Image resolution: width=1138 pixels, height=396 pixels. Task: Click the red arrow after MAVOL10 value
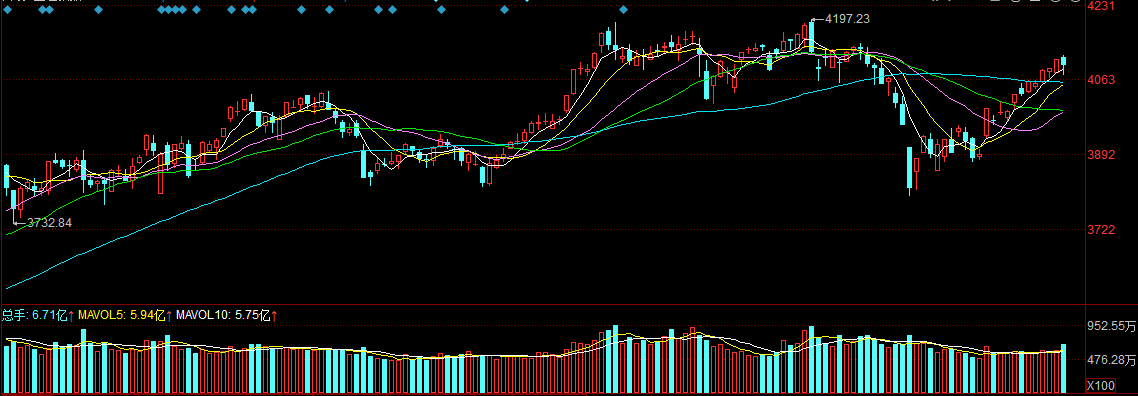(x=275, y=315)
